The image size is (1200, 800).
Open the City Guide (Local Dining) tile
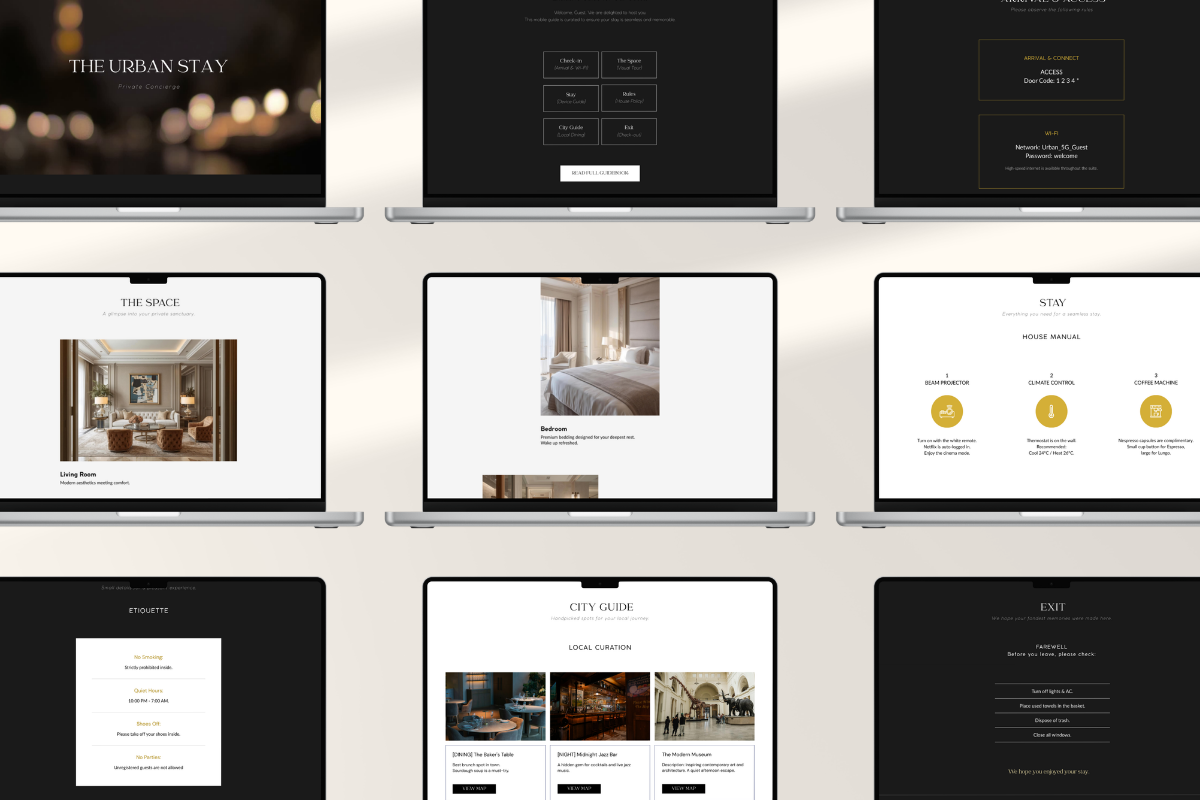click(571, 131)
